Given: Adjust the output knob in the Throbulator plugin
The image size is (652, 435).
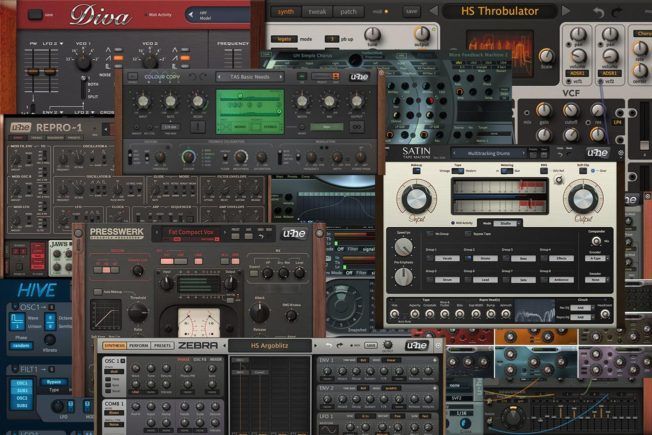Looking at the screenshot, I should pos(421,34).
